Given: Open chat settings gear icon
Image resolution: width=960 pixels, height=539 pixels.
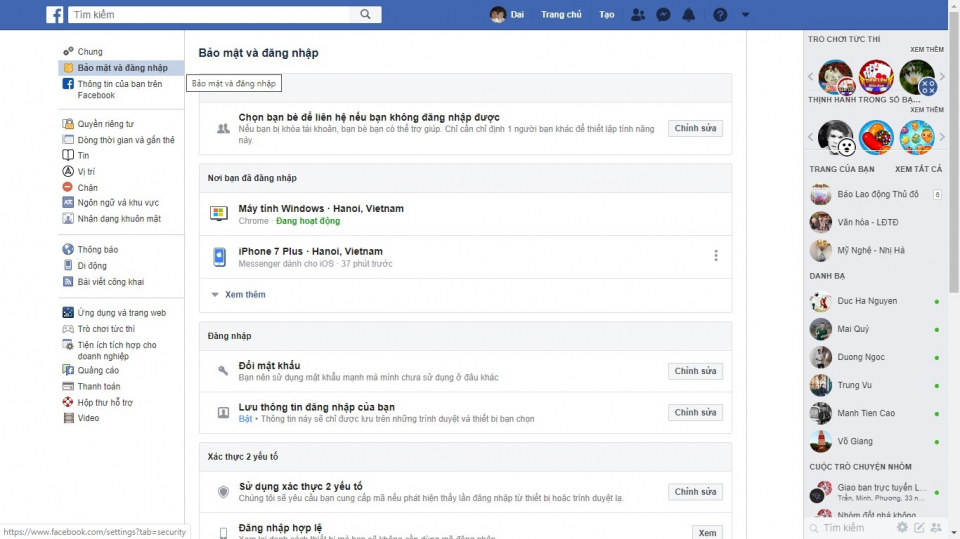Looking at the screenshot, I should click(902, 527).
